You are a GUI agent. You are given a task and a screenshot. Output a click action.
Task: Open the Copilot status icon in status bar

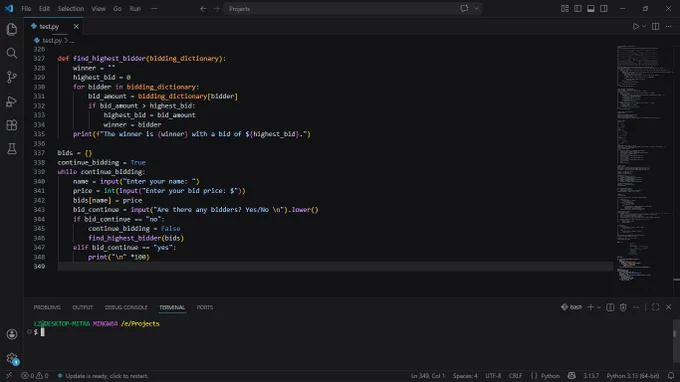(x=572, y=375)
